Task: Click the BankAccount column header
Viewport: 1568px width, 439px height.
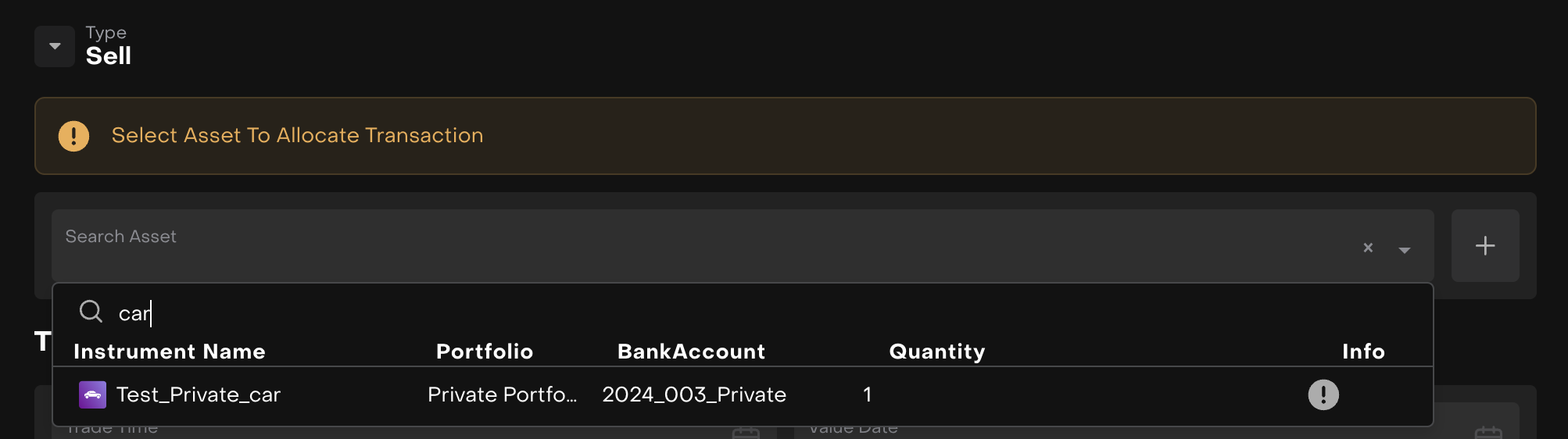Action: (x=691, y=352)
